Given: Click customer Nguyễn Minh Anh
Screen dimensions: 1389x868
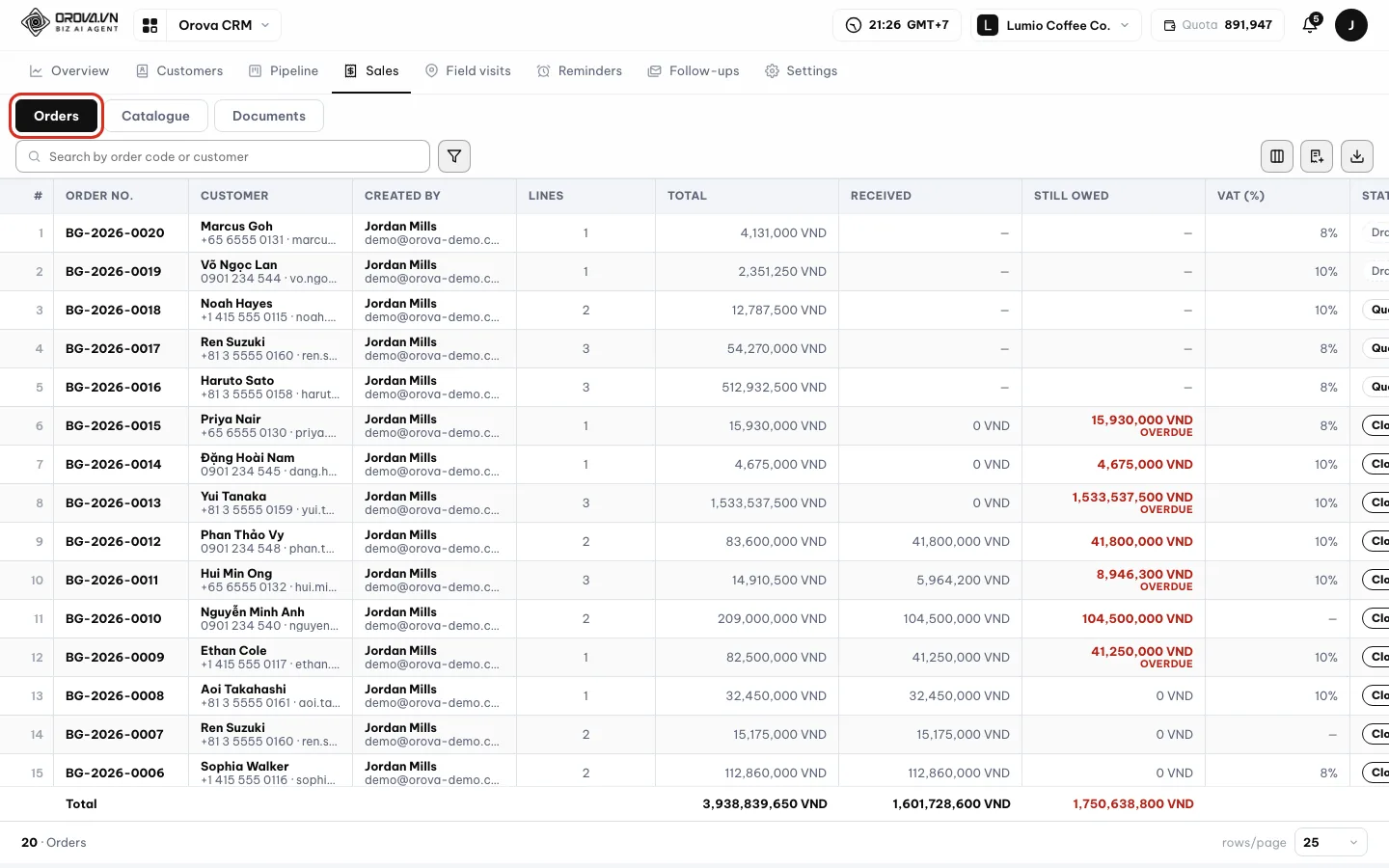Looking at the screenshot, I should point(253,612).
